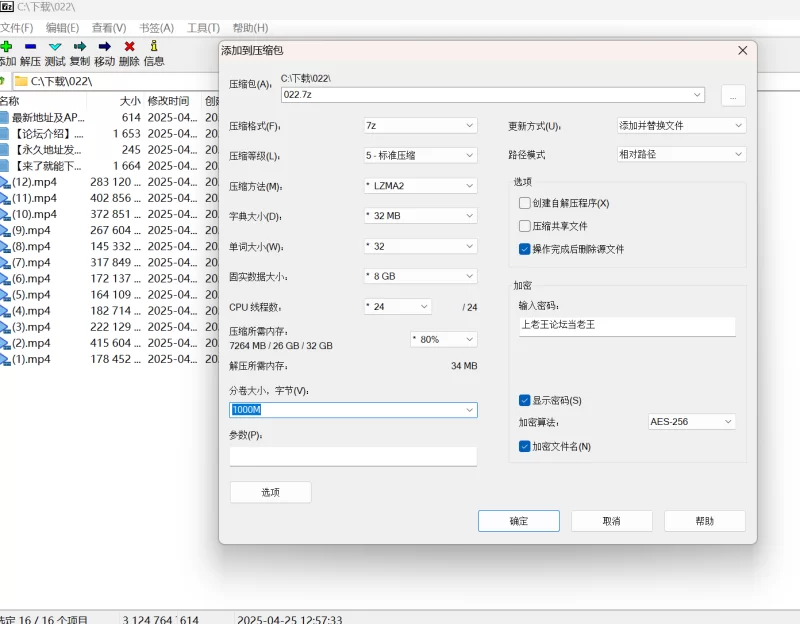Select the (12).mp4 file icon

5,182
